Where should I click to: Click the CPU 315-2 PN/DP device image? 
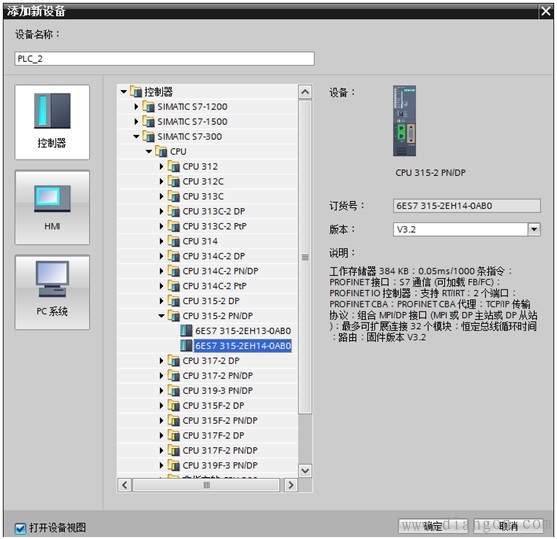404,121
